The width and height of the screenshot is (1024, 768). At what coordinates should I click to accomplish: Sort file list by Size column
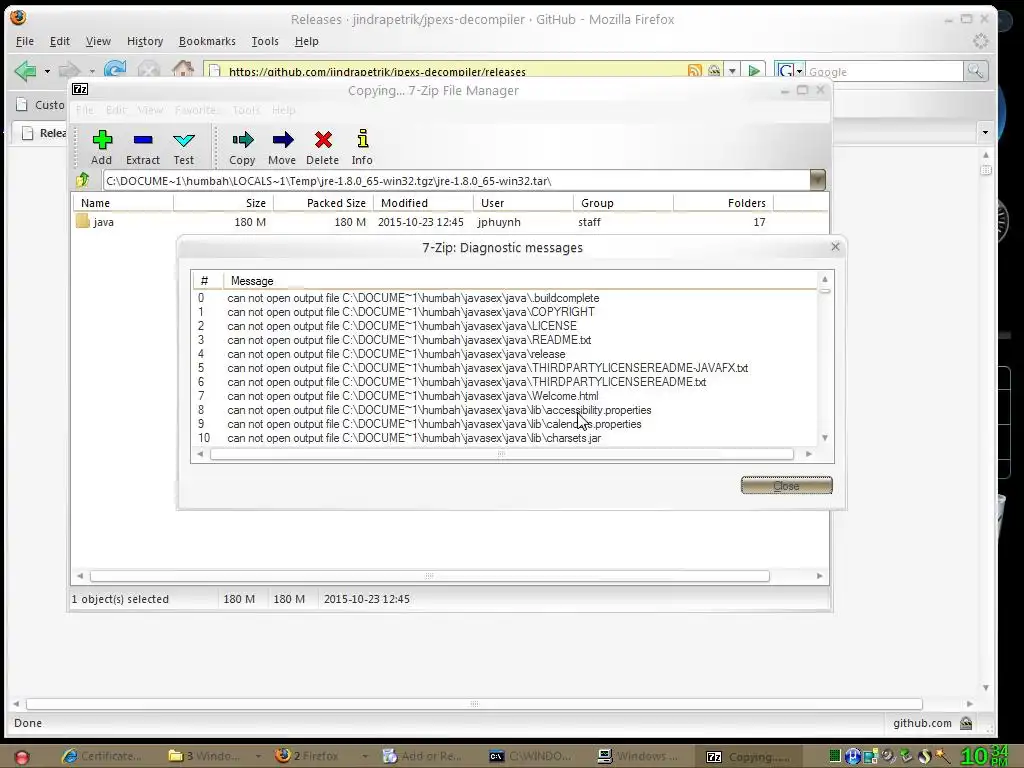223,202
